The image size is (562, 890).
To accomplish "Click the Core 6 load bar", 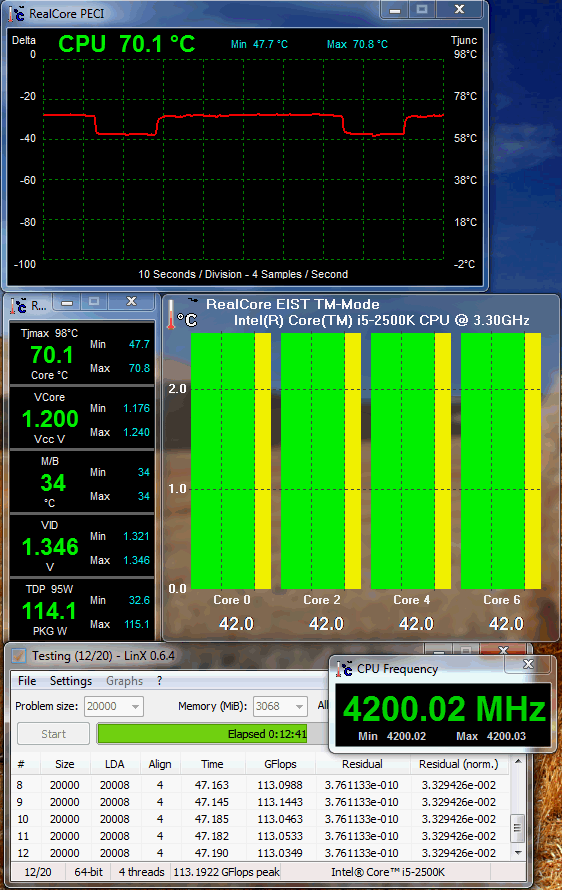I will coord(501,461).
